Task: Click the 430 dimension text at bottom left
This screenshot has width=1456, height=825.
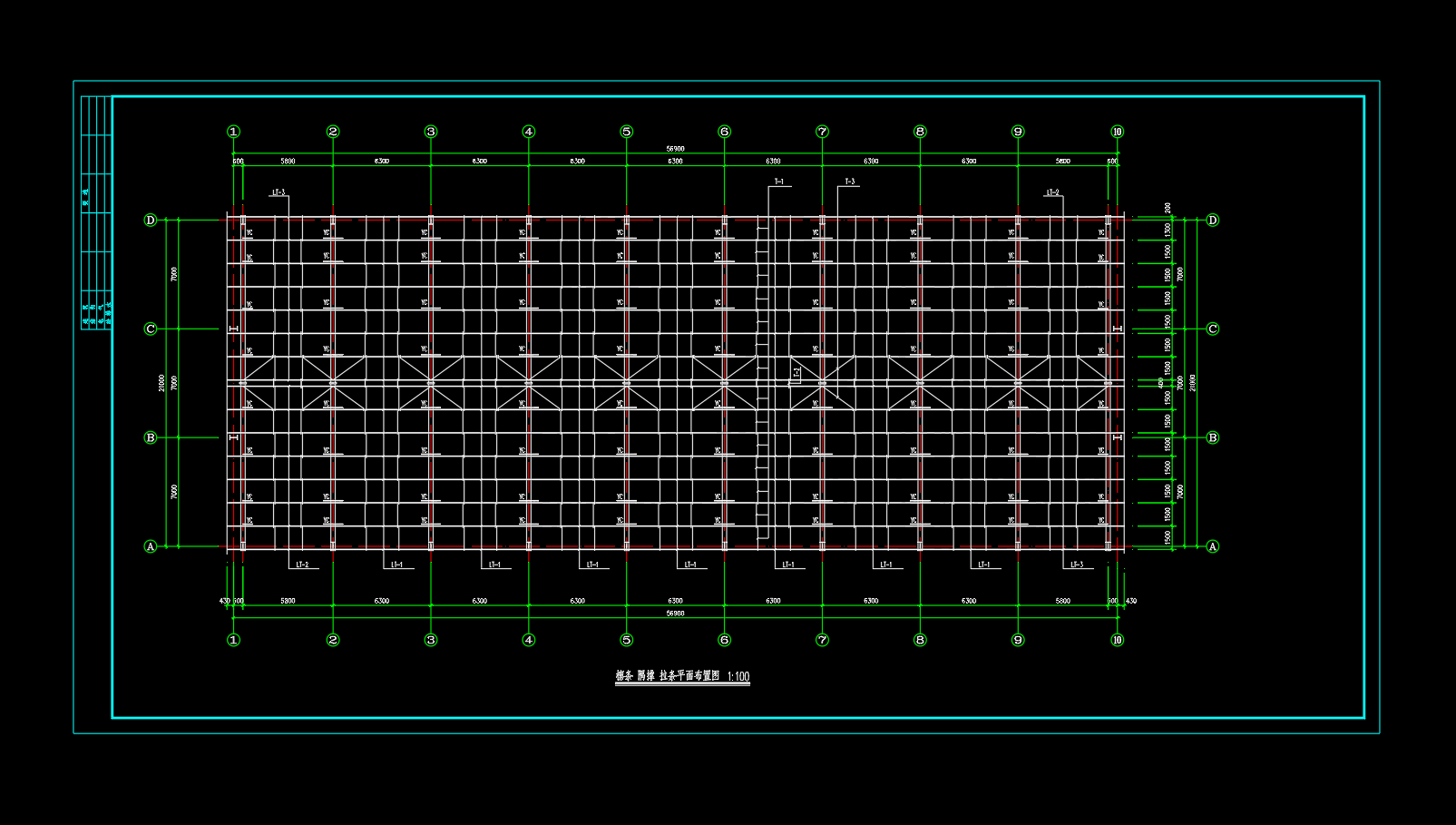Action: (x=224, y=601)
